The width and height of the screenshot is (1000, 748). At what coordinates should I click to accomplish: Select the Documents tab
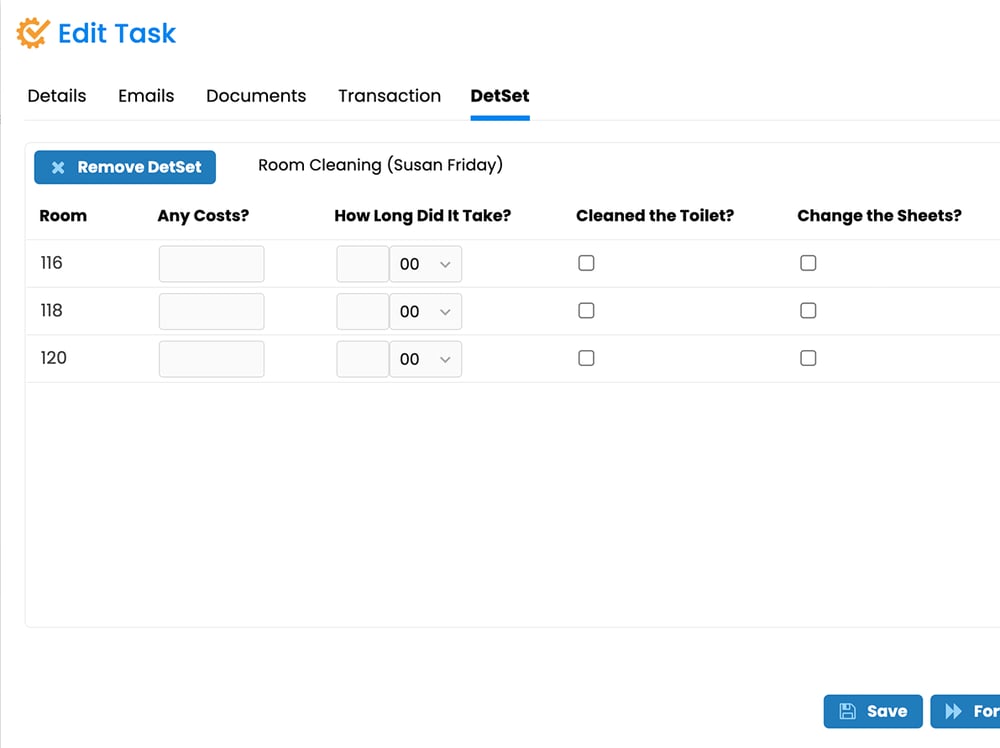pyautogui.click(x=256, y=96)
